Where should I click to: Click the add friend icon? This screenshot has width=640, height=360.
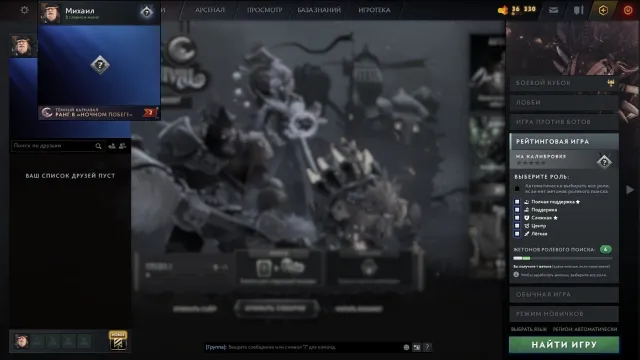click(111, 146)
